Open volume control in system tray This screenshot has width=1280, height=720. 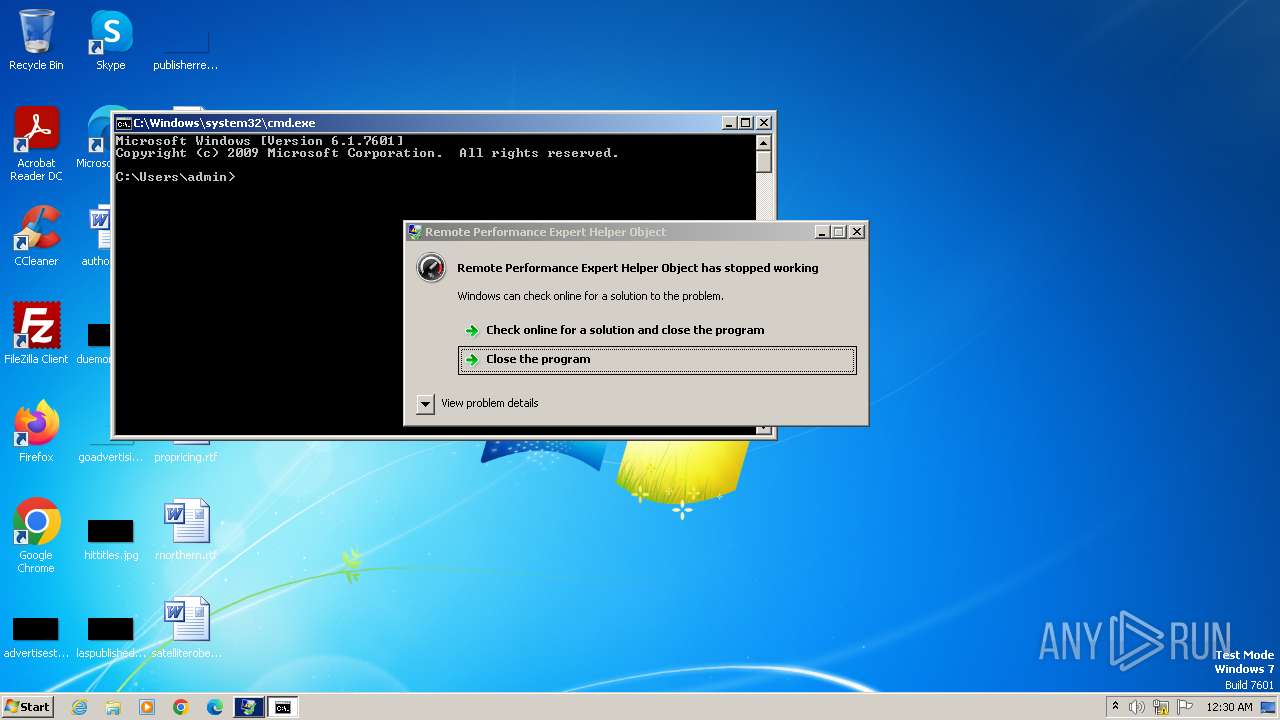[1137, 707]
